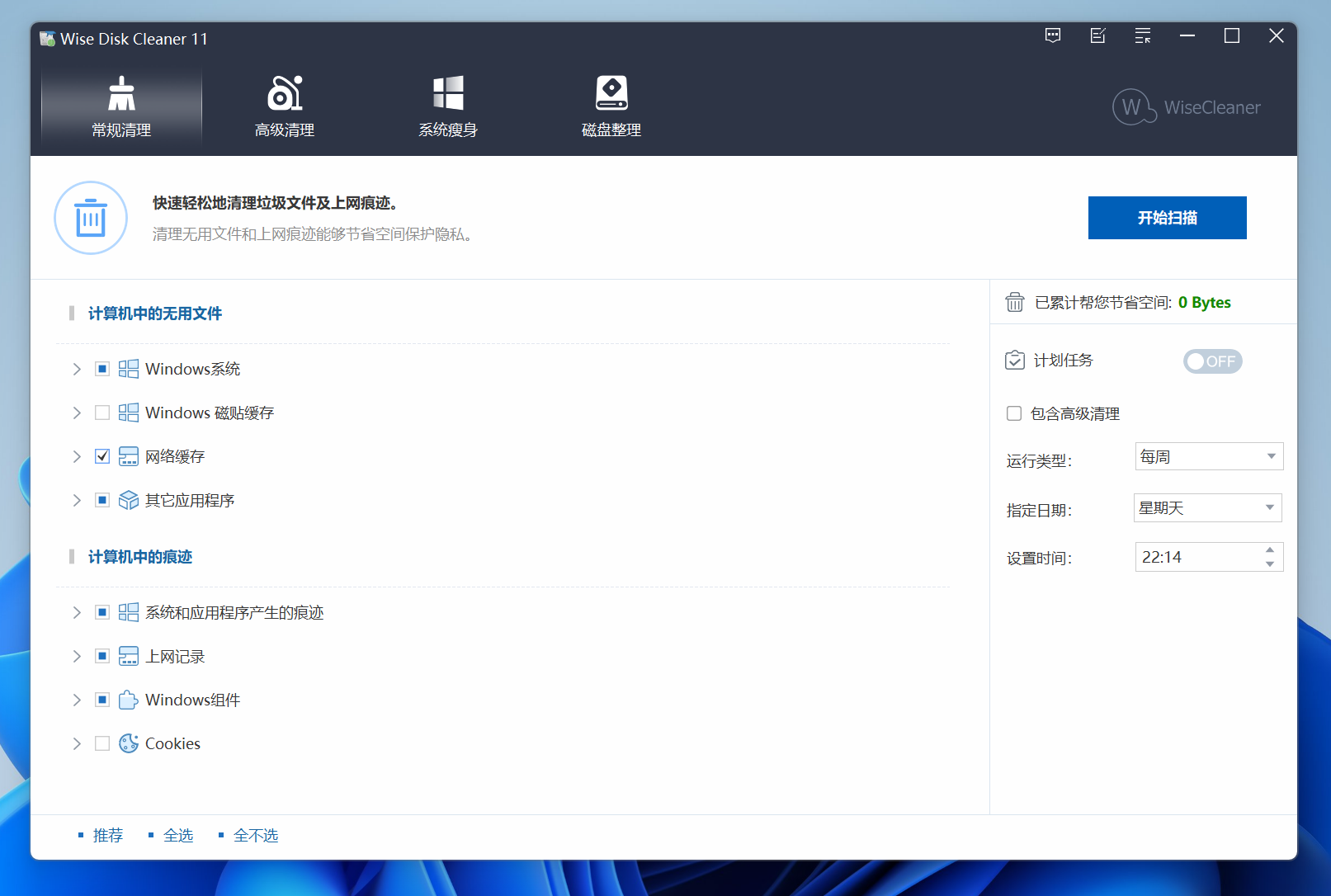
Task: Click the 开始扫描 button
Action: tap(1167, 218)
